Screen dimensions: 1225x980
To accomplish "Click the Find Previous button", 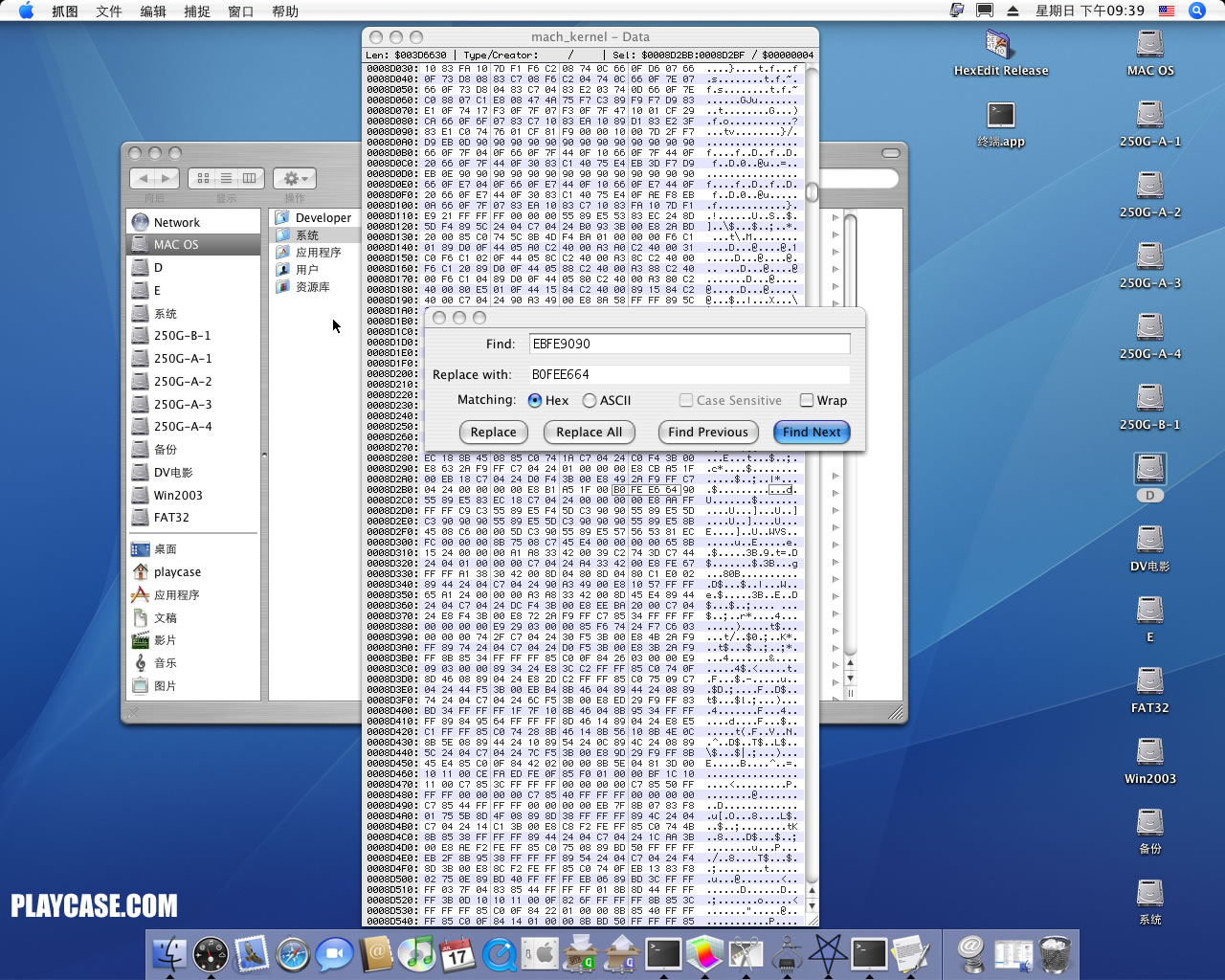I will (708, 433).
